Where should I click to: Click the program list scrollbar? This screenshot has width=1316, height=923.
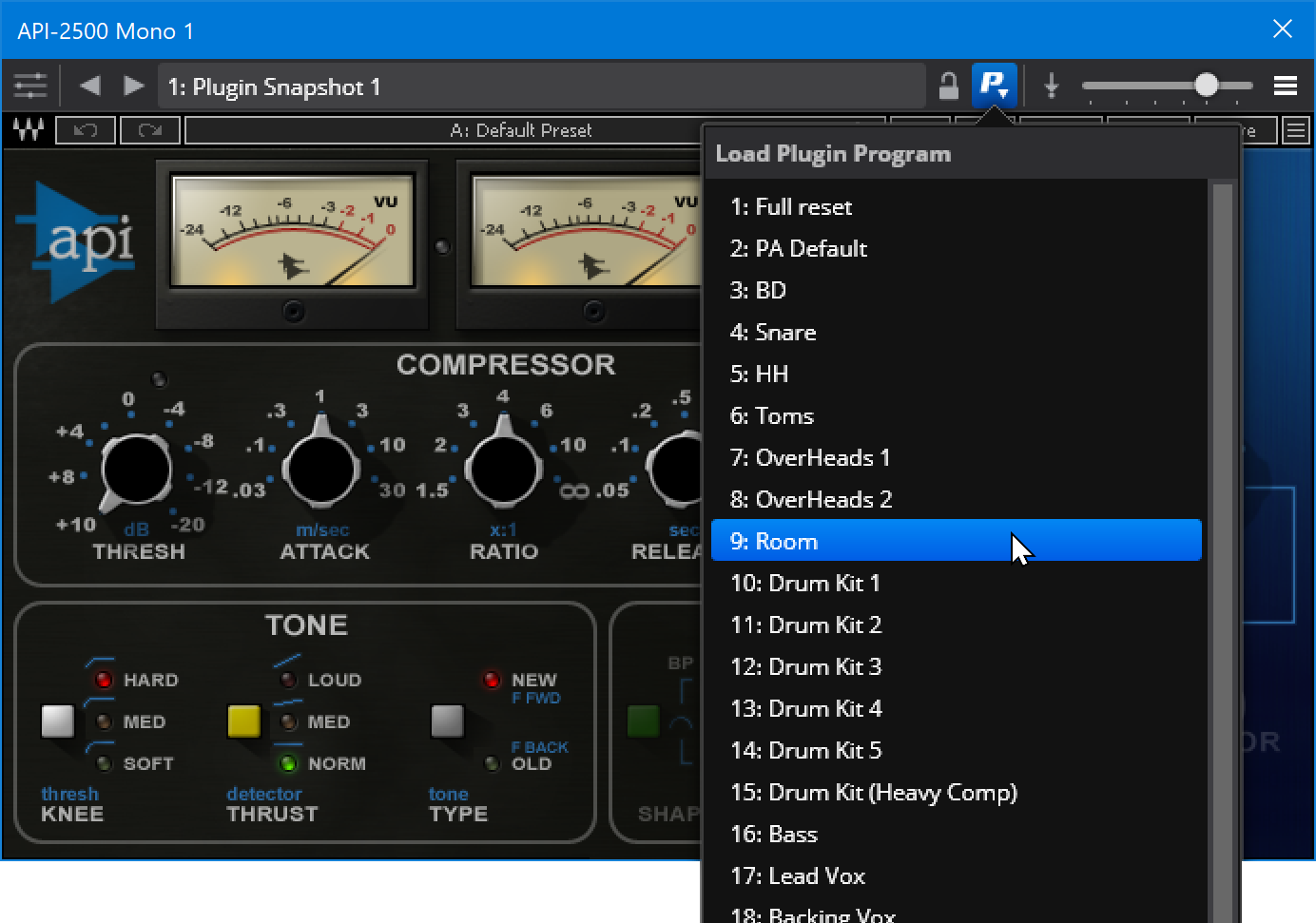point(1223,553)
